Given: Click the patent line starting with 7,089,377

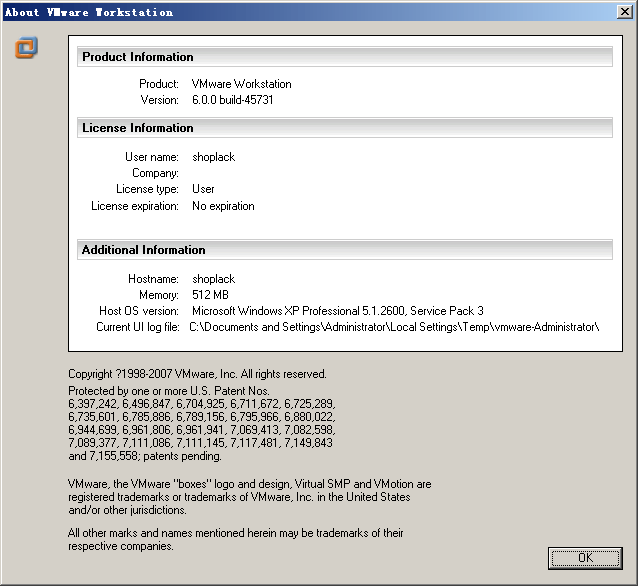Looking at the screenshot, I should tap(201, 443).
